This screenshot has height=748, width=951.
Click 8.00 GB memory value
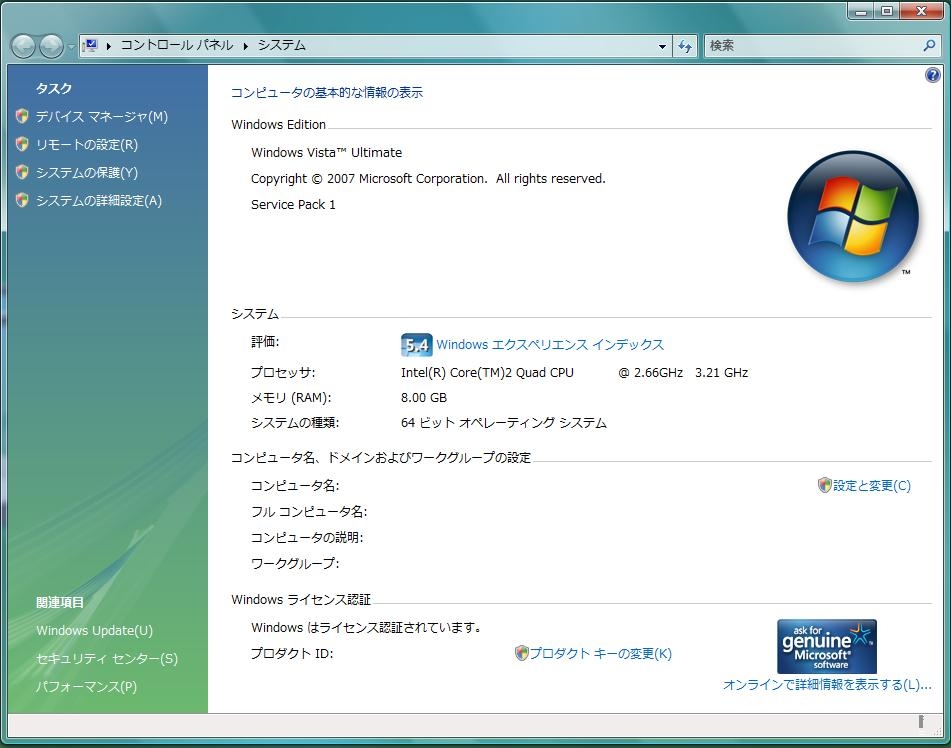click(424, 398)
